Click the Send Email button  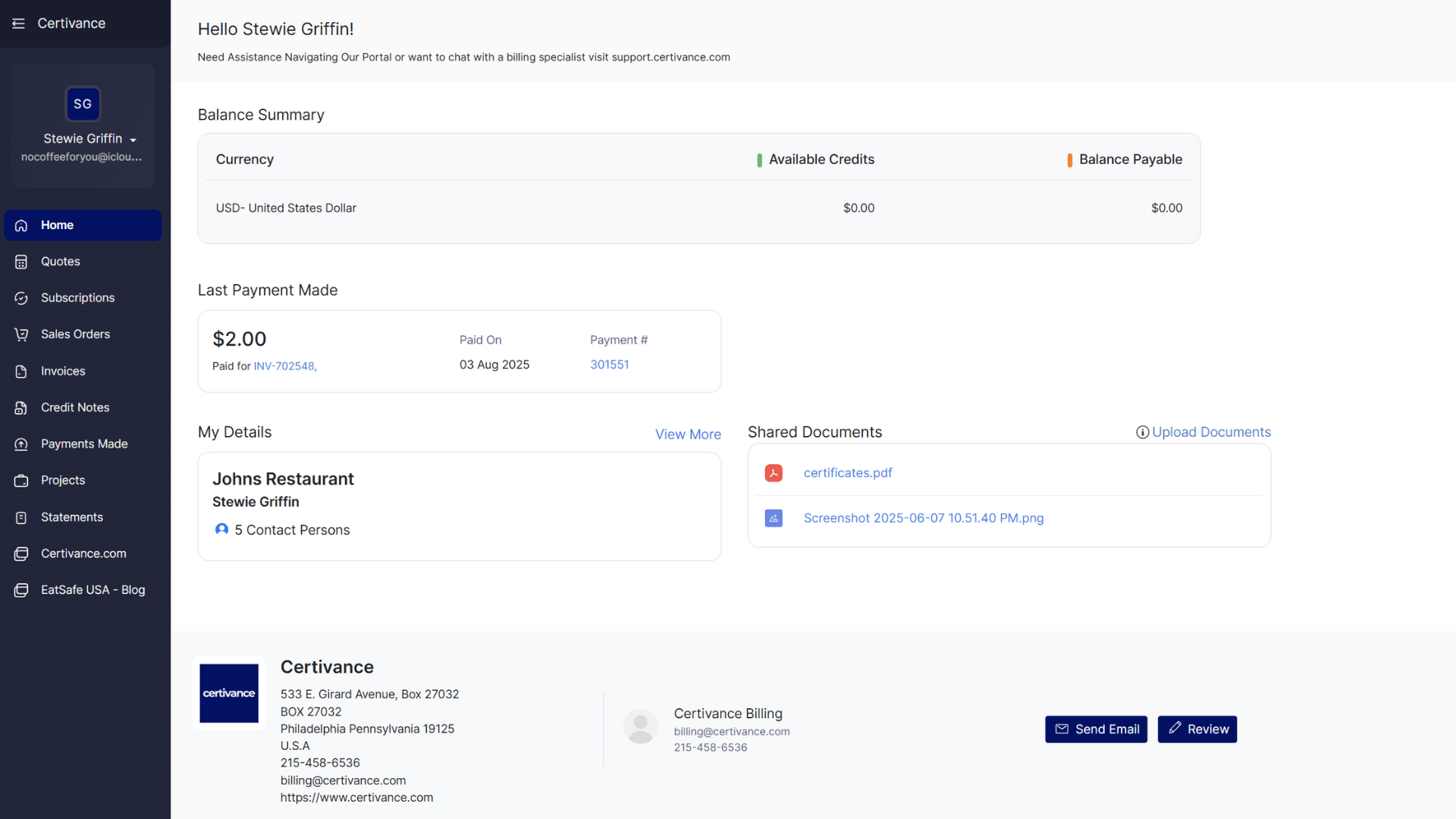pos(1095,730)
